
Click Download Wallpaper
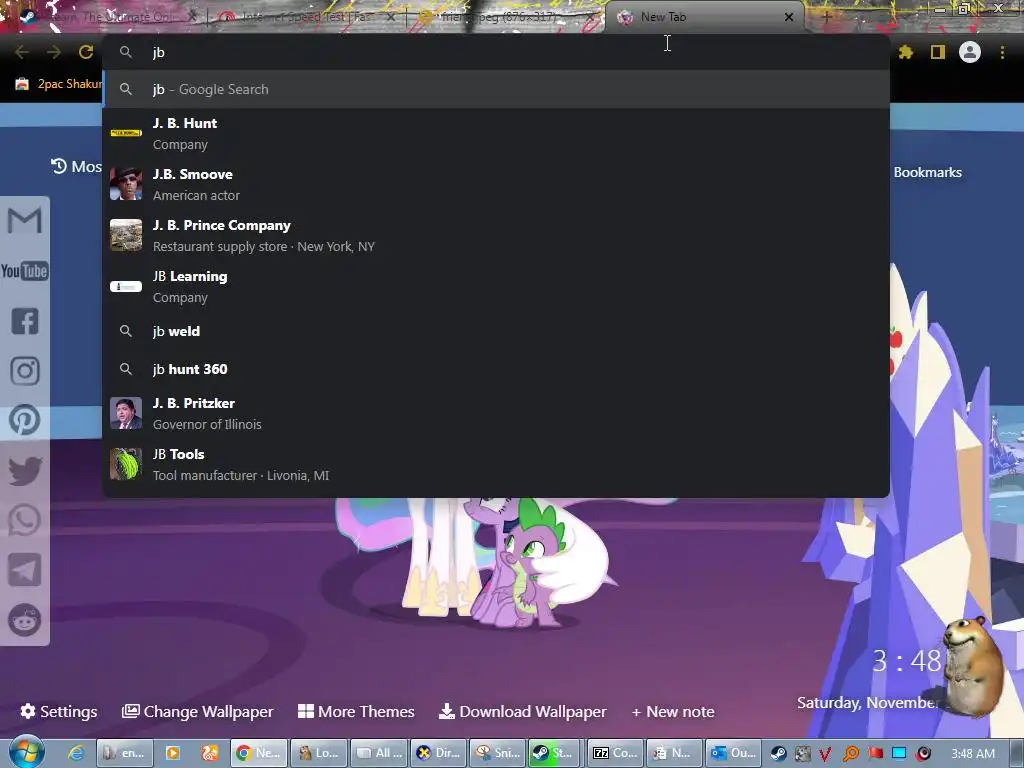pos(522,711)
